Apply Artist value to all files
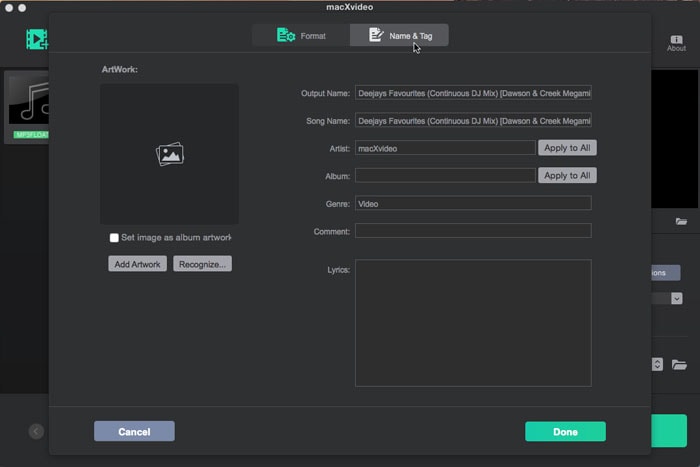 [567, 148]
